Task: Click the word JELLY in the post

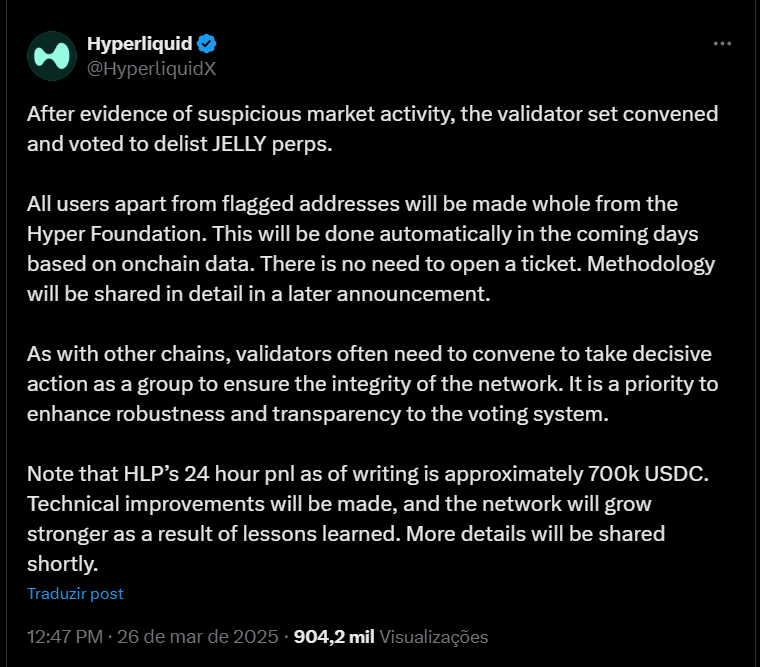Action: click(x=239, y=144)
